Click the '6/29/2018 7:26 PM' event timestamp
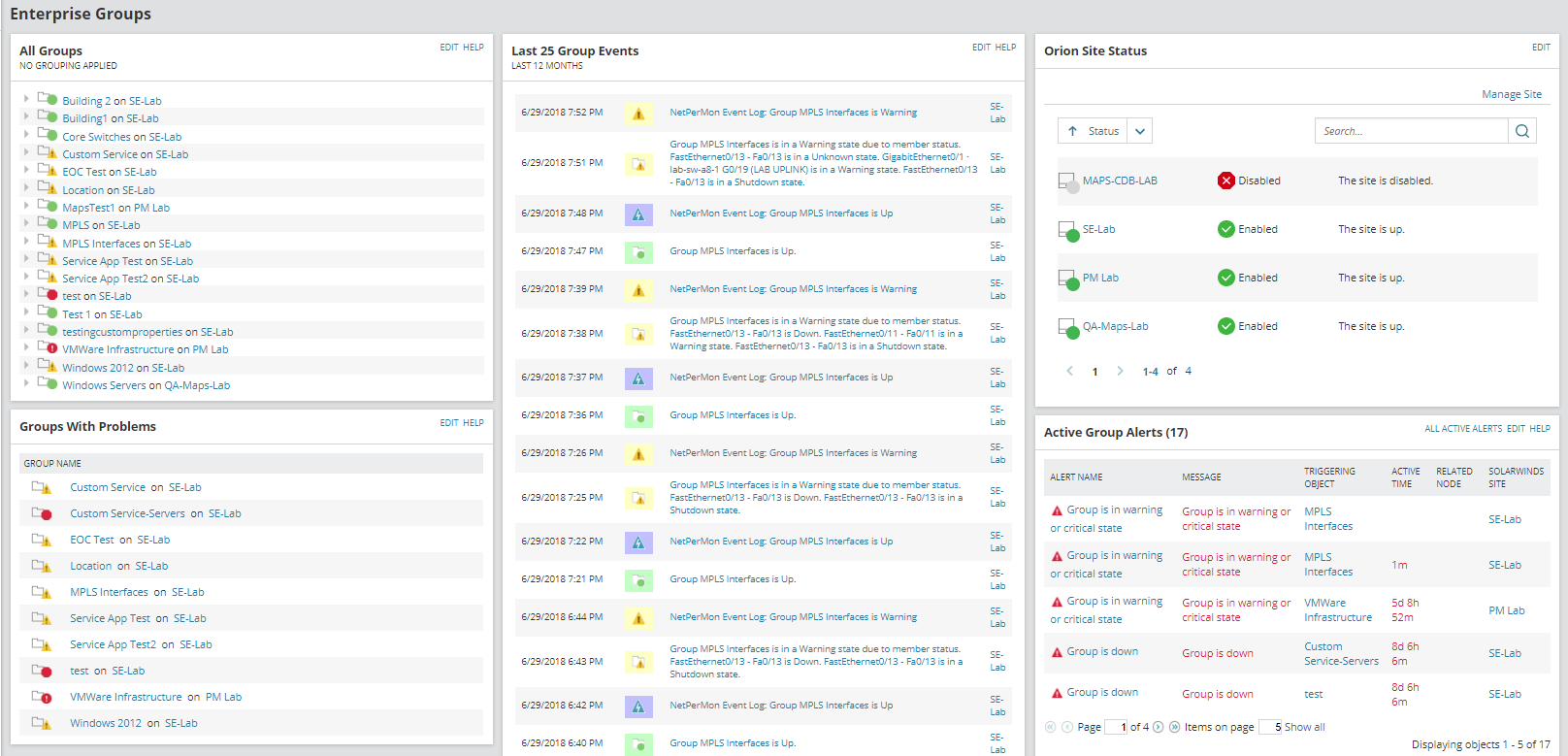Viewport: 1568px width, 756px height. [562, 453]
